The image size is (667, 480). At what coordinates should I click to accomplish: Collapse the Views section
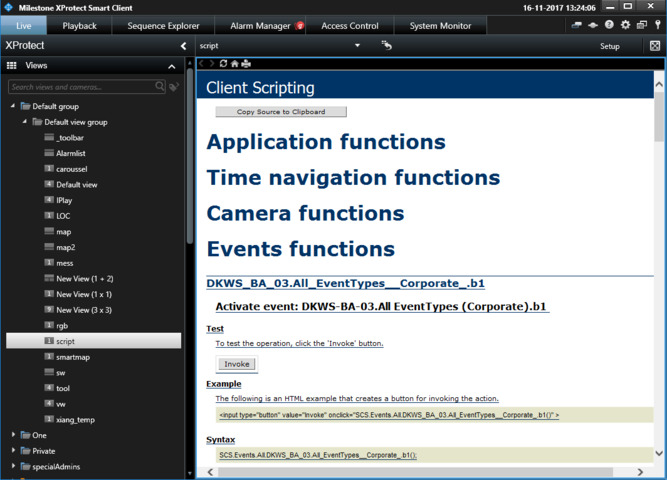click(172, 66)
